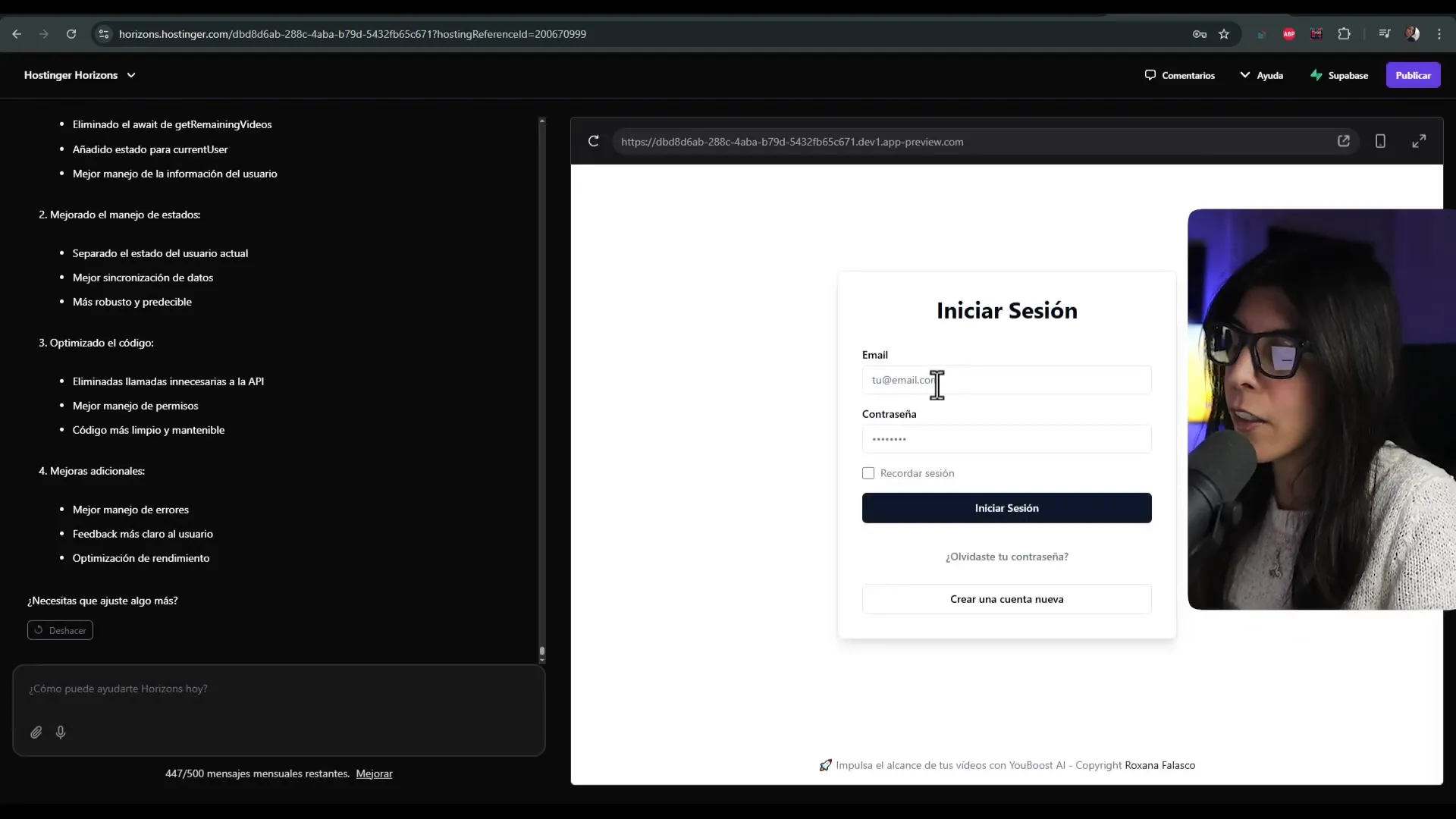Click the browser address bar URL
1456x819 pixels.
click(x=352, y=34)
